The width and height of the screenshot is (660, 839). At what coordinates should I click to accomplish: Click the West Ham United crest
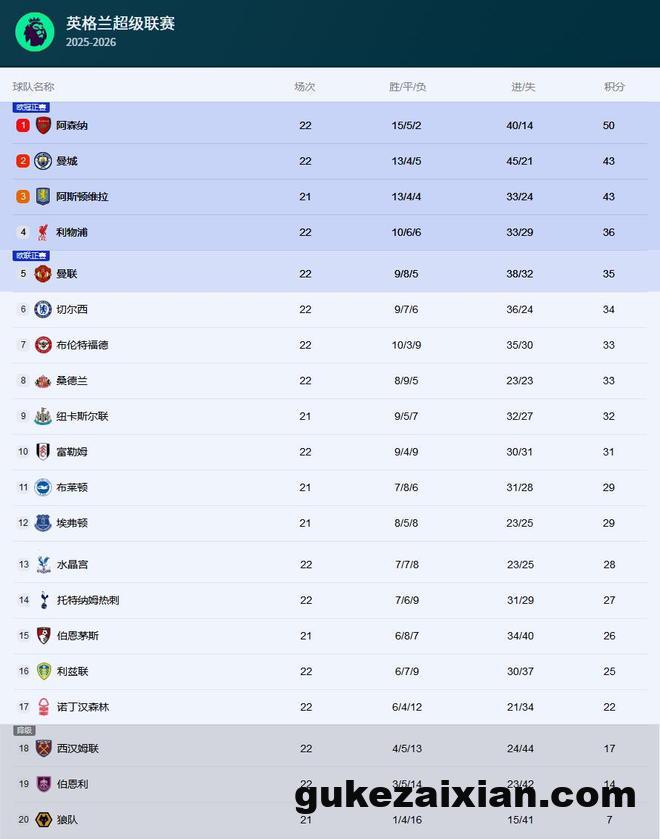(43, 748)
